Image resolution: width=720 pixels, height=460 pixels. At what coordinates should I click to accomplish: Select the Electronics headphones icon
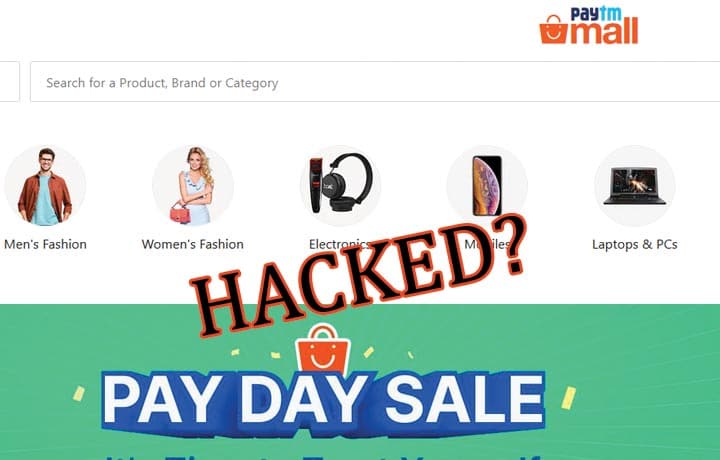[x=340, y=186]
